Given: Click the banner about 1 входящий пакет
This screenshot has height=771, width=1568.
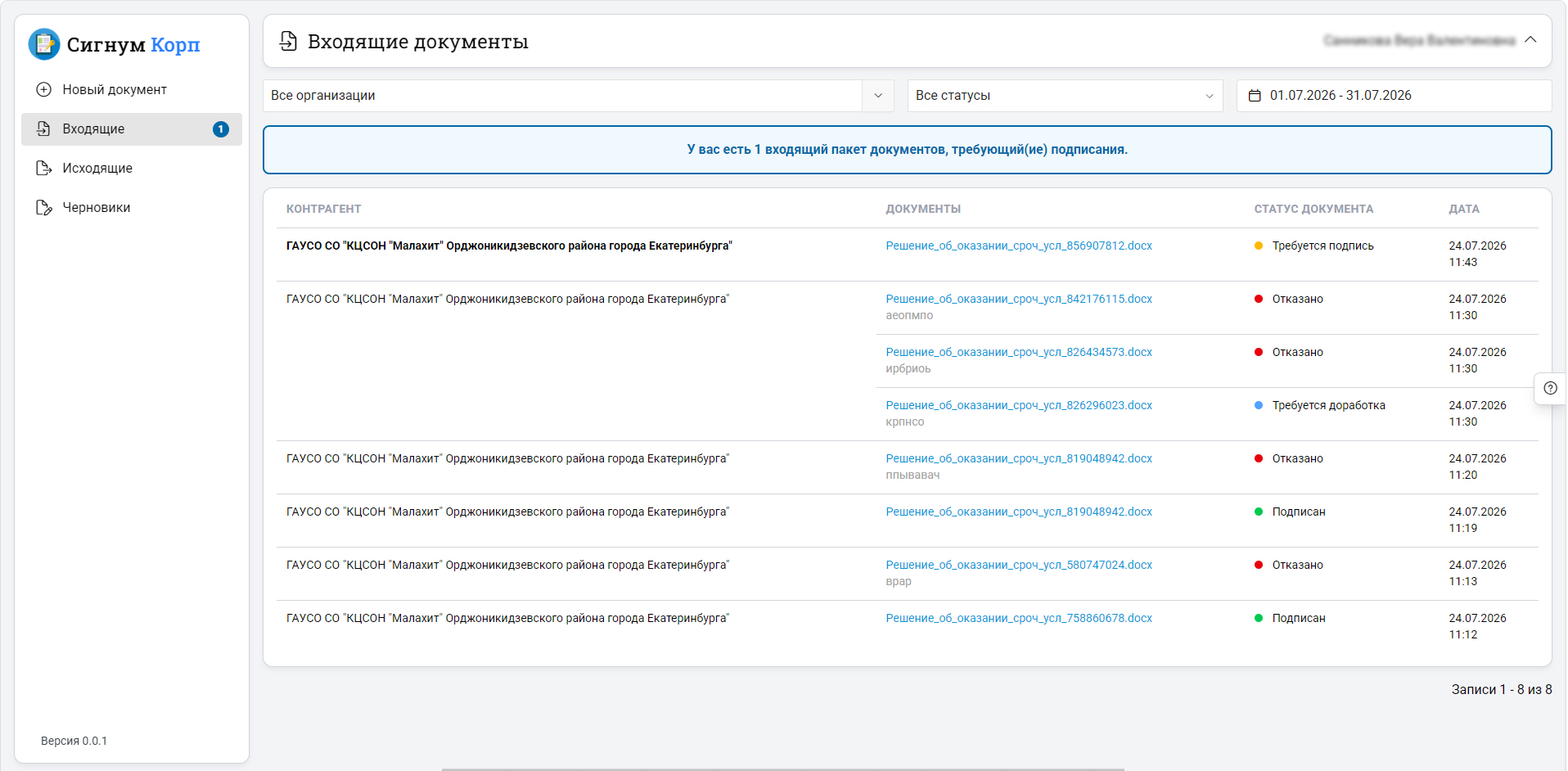Looking at the screenshot, I should (907, 150).
